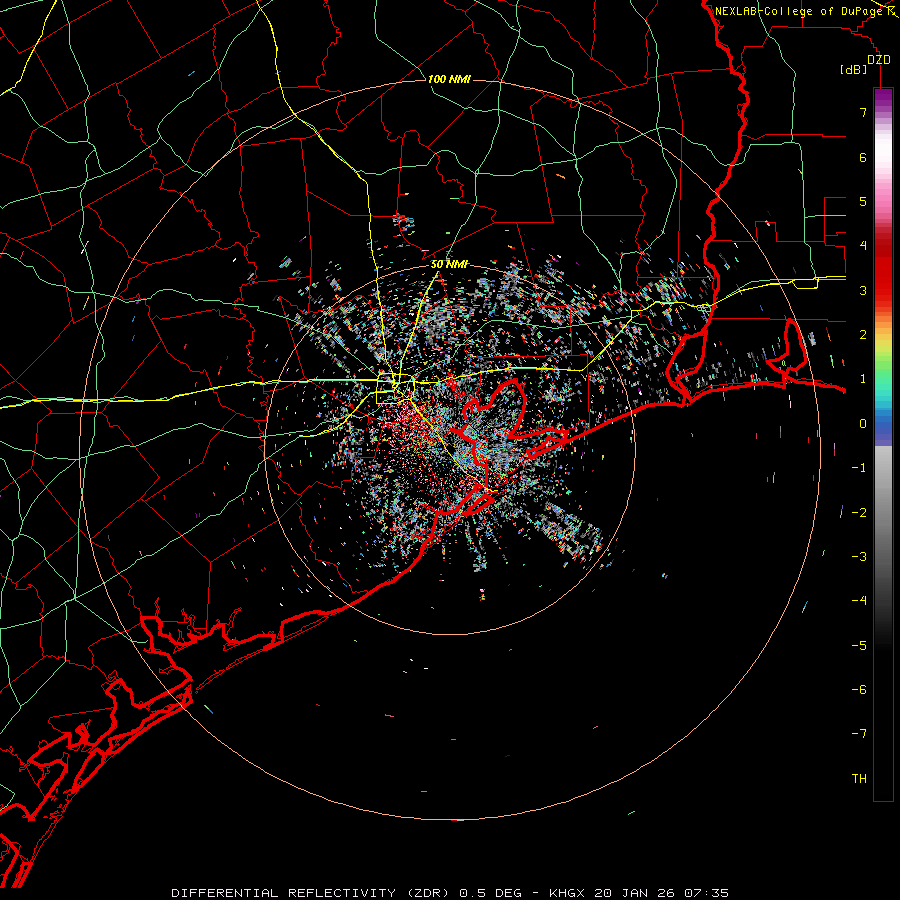The image size is (900, 900).
Task: Click the '-6' value on the color scale
Action: pyautogui.click(x=859, y=689)
